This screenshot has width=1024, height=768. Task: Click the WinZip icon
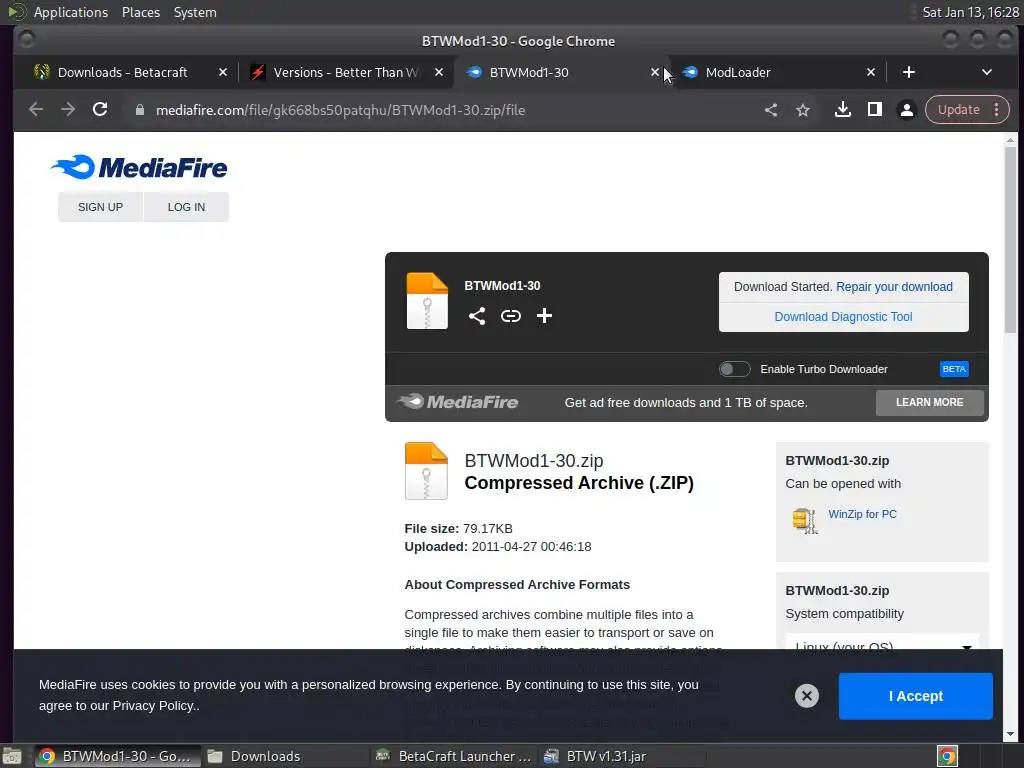805,520
